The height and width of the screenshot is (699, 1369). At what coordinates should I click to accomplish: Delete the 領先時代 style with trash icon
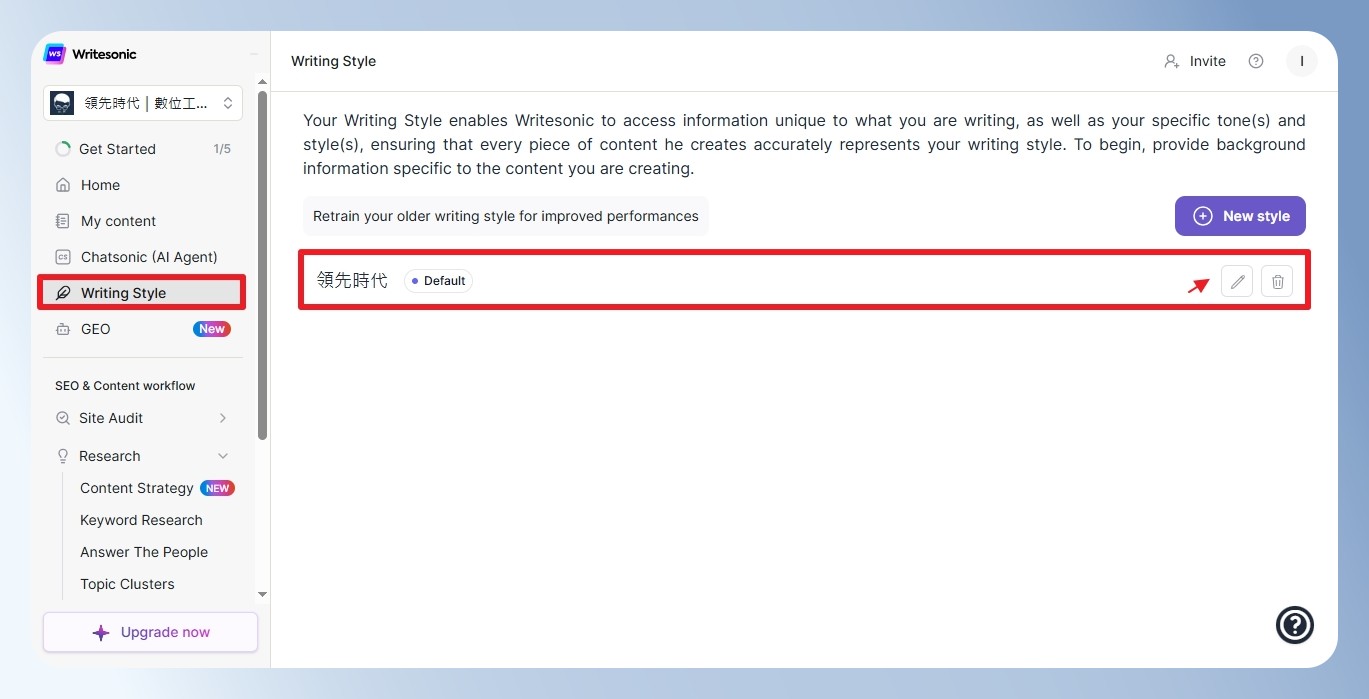tap(1277, 282)
